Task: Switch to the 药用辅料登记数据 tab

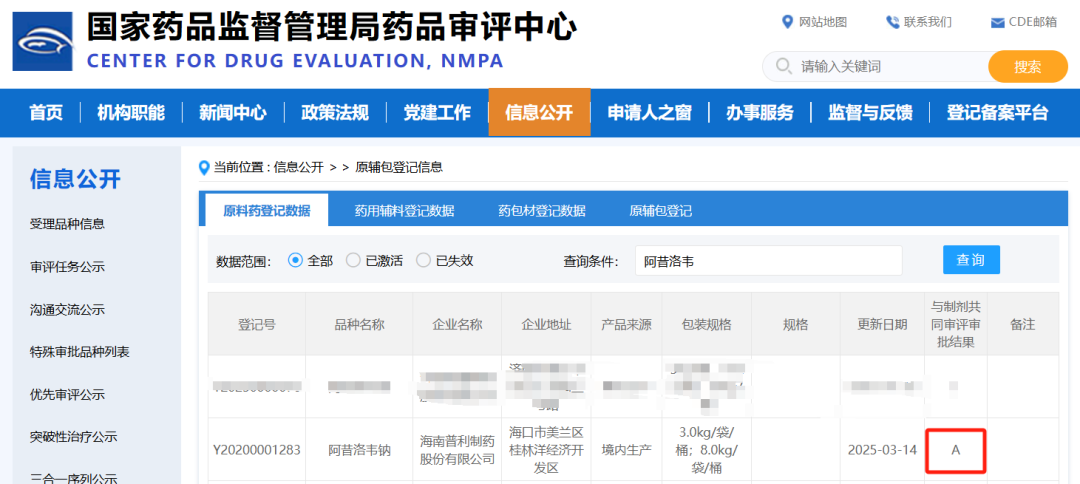Action: click(404, 211)
